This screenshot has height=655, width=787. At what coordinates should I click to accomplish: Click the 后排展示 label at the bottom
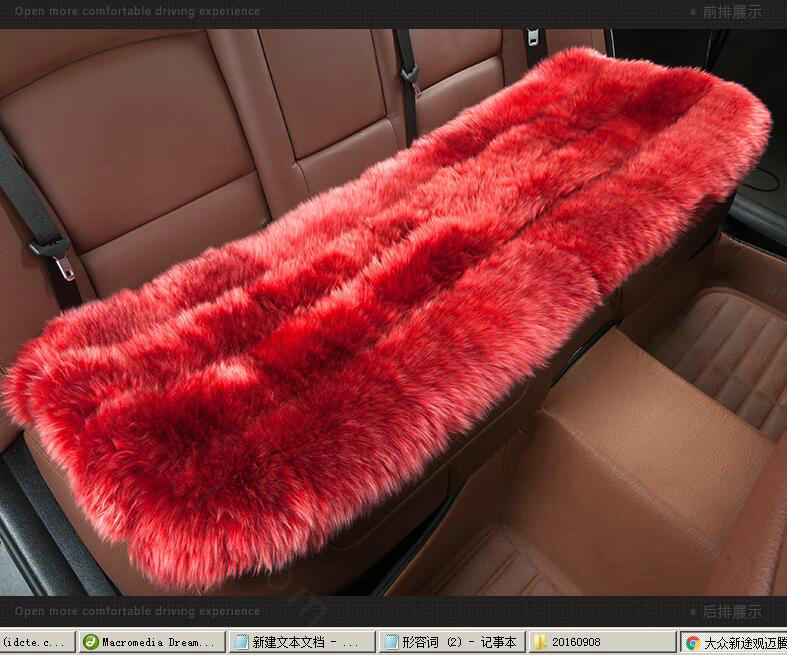click(x=732, y=612)
